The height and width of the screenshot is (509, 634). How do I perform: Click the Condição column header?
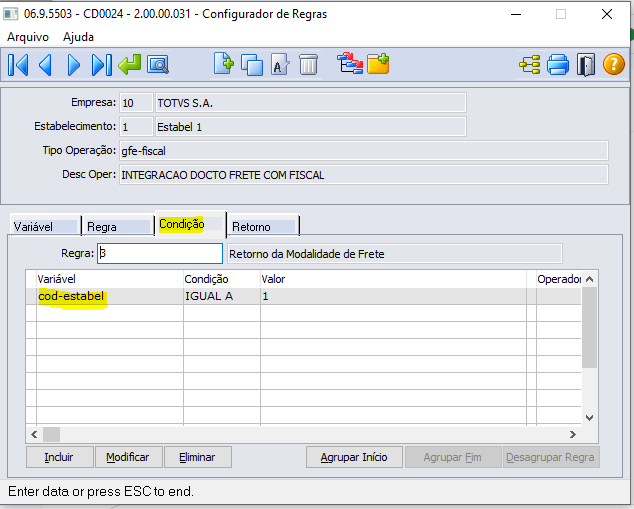[222, 279]
